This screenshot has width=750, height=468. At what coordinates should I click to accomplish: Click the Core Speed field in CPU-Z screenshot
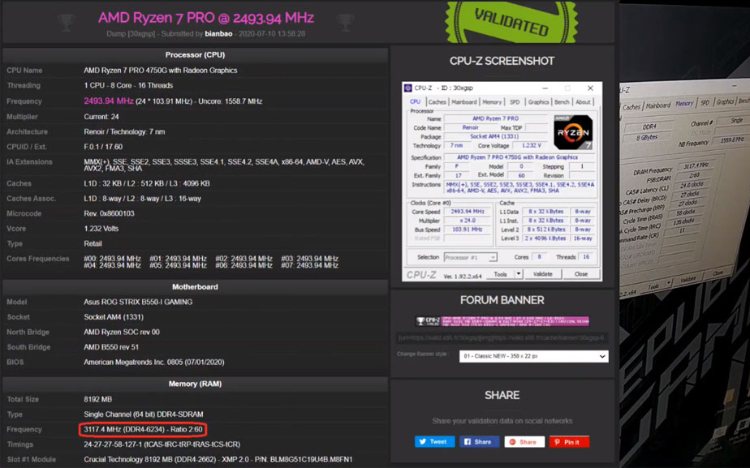[x=468, y=212]
